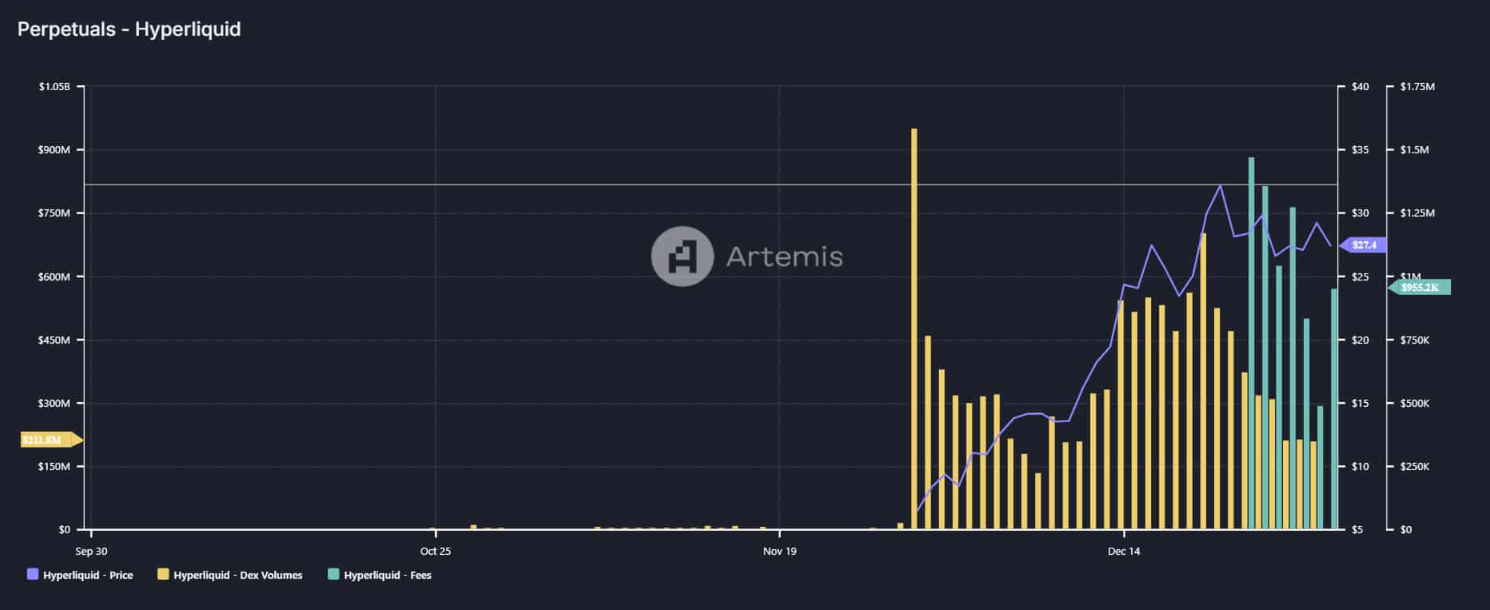Click the tallest yellow Dex Volumes bar
The width and height of the screenshot is (1490, 610).
point(914,329)
